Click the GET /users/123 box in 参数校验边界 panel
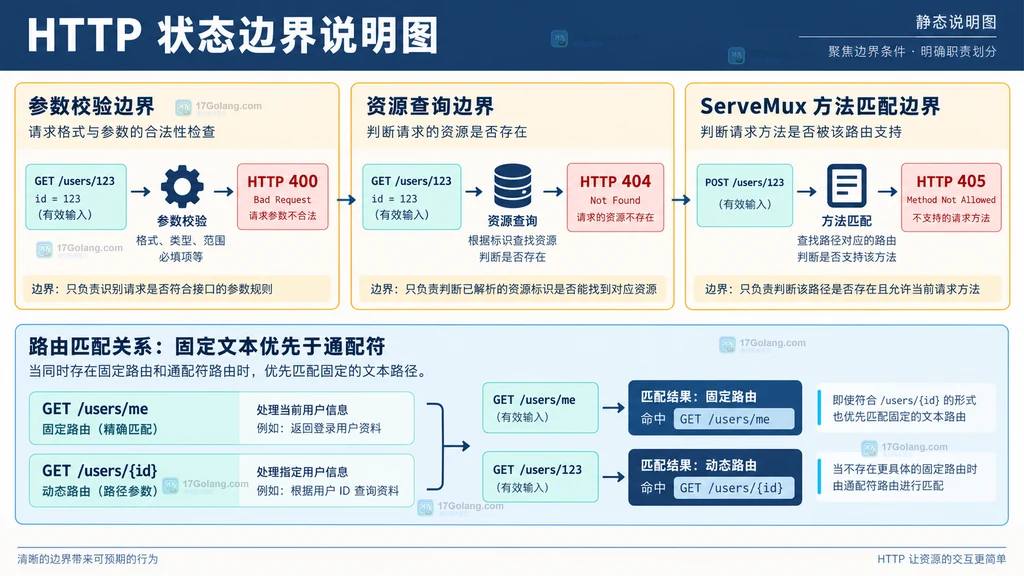The height and width of the screenshot is (576, 1024). click(x=76, y=197)
